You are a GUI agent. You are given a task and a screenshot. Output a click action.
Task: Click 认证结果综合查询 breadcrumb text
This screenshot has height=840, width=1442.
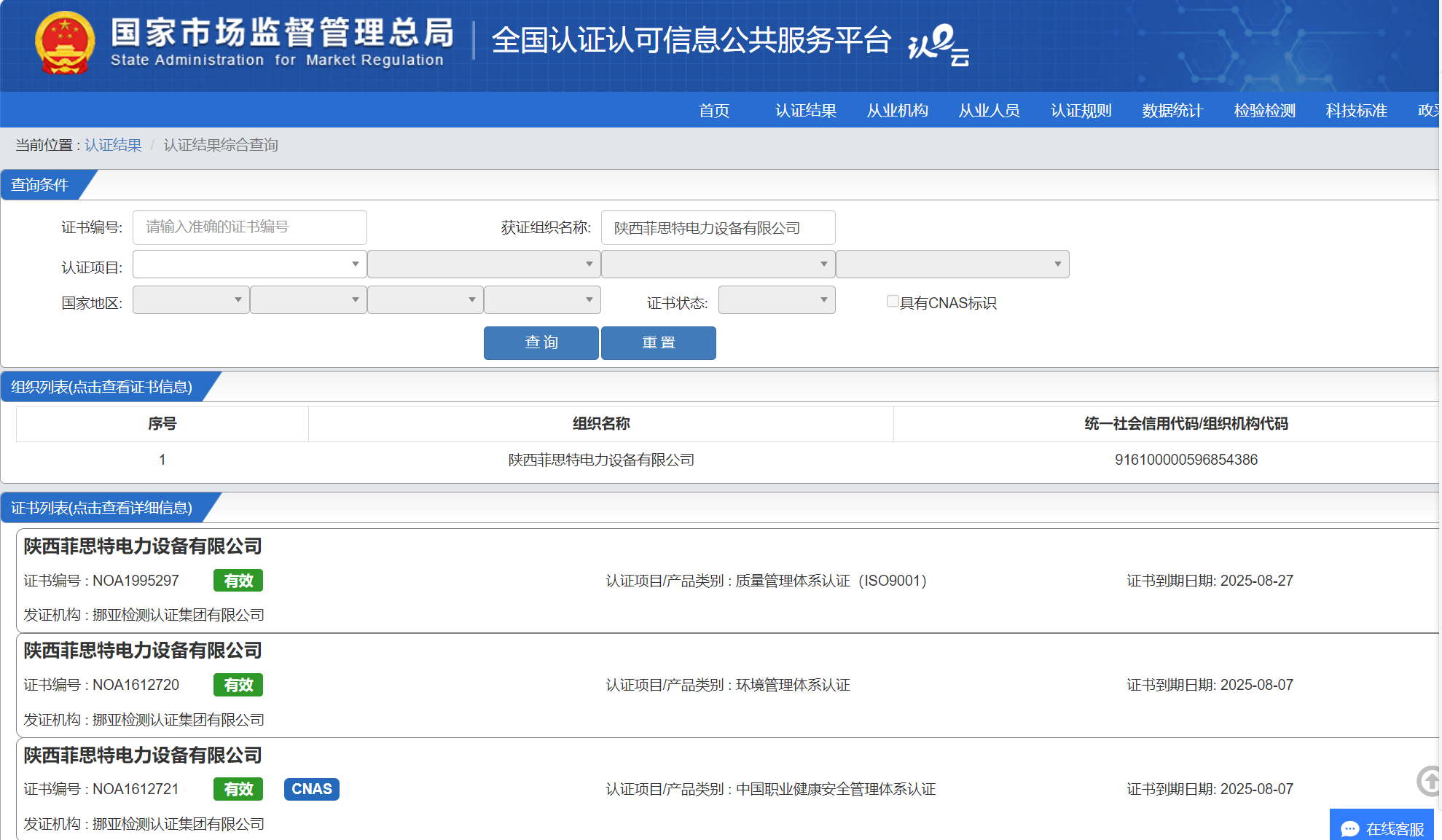point(221,145)
